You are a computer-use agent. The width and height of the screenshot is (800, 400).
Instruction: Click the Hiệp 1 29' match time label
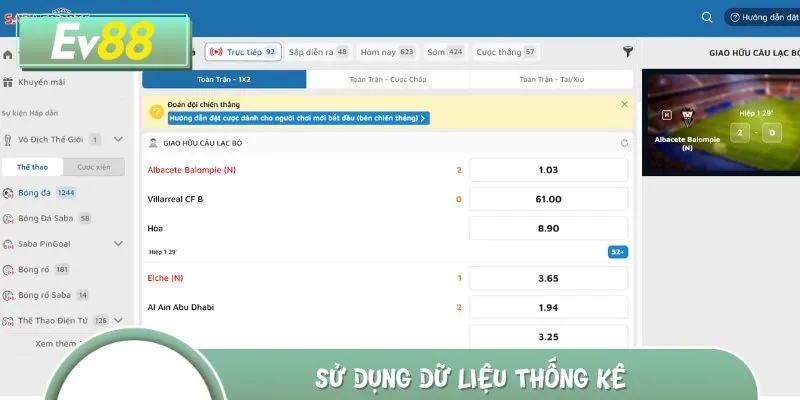163,252
